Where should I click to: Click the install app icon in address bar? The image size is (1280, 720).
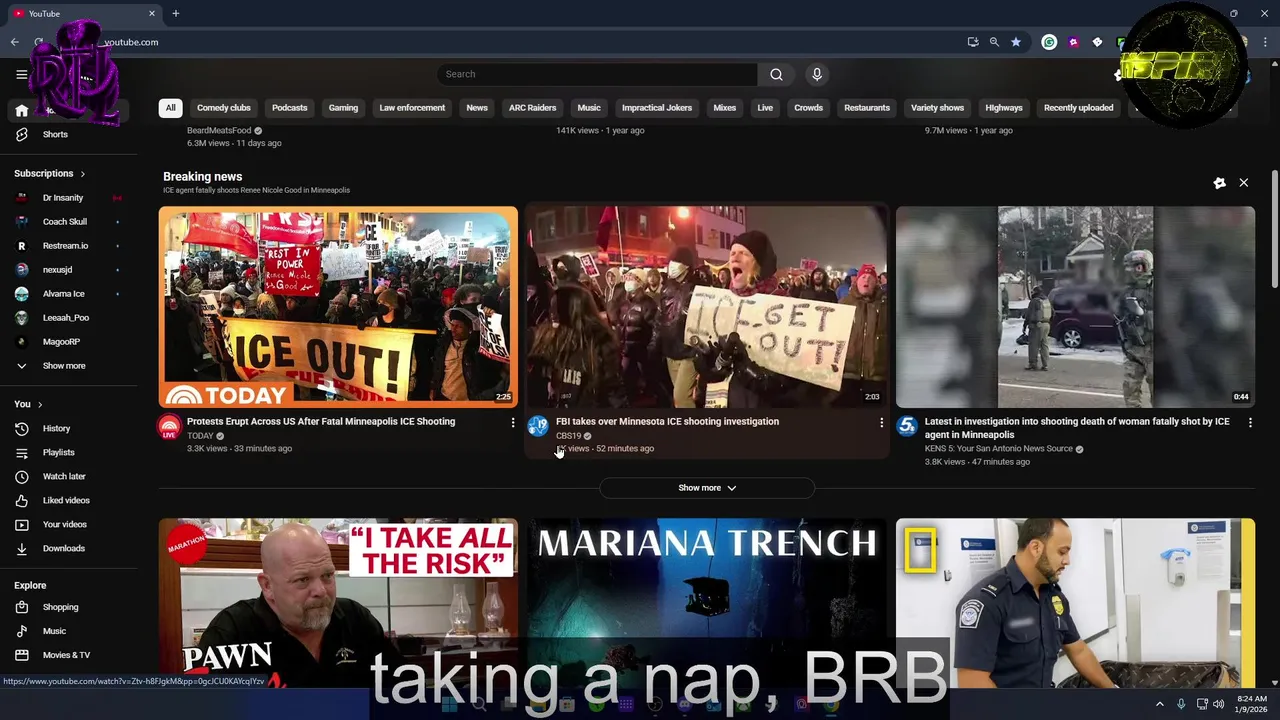973,42
